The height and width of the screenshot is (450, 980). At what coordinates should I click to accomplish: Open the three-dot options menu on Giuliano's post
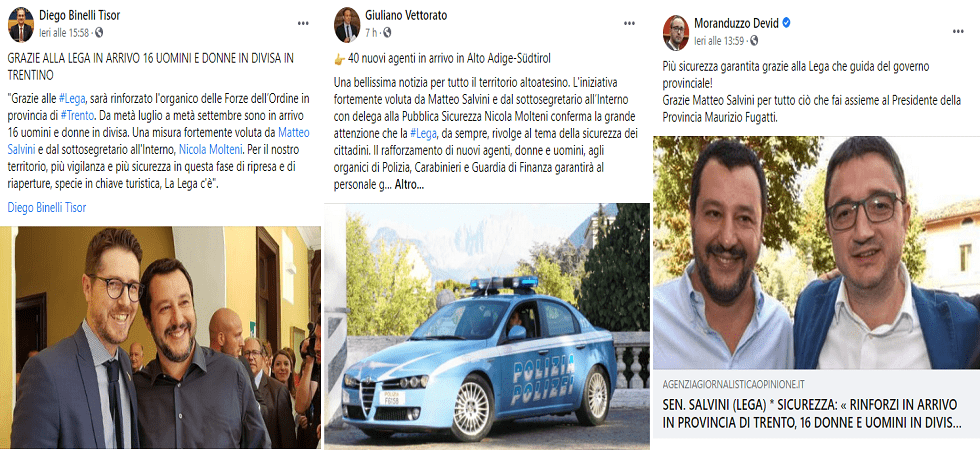click(629, 24)
